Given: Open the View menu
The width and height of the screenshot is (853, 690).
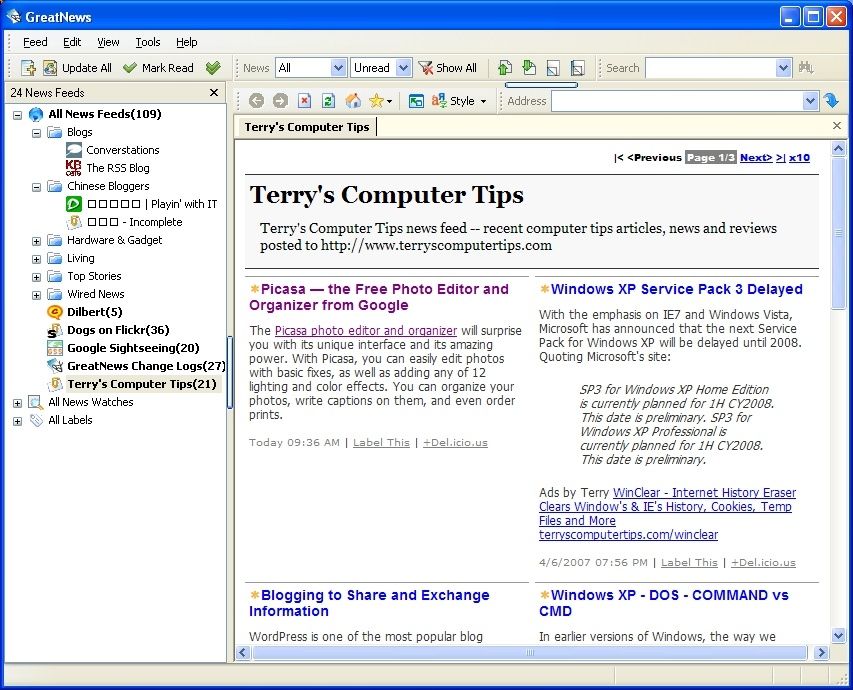Looking at the screenshot, I should [108, 42].
